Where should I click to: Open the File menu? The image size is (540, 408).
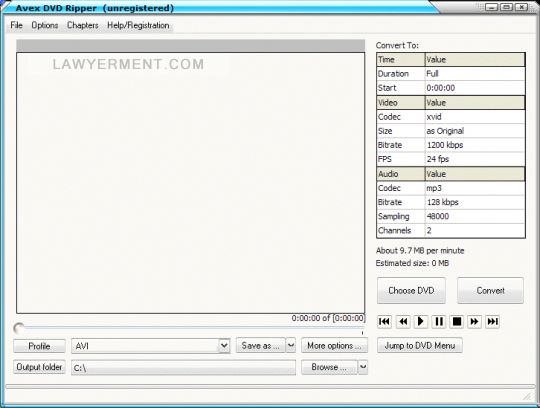coord(16,25)
